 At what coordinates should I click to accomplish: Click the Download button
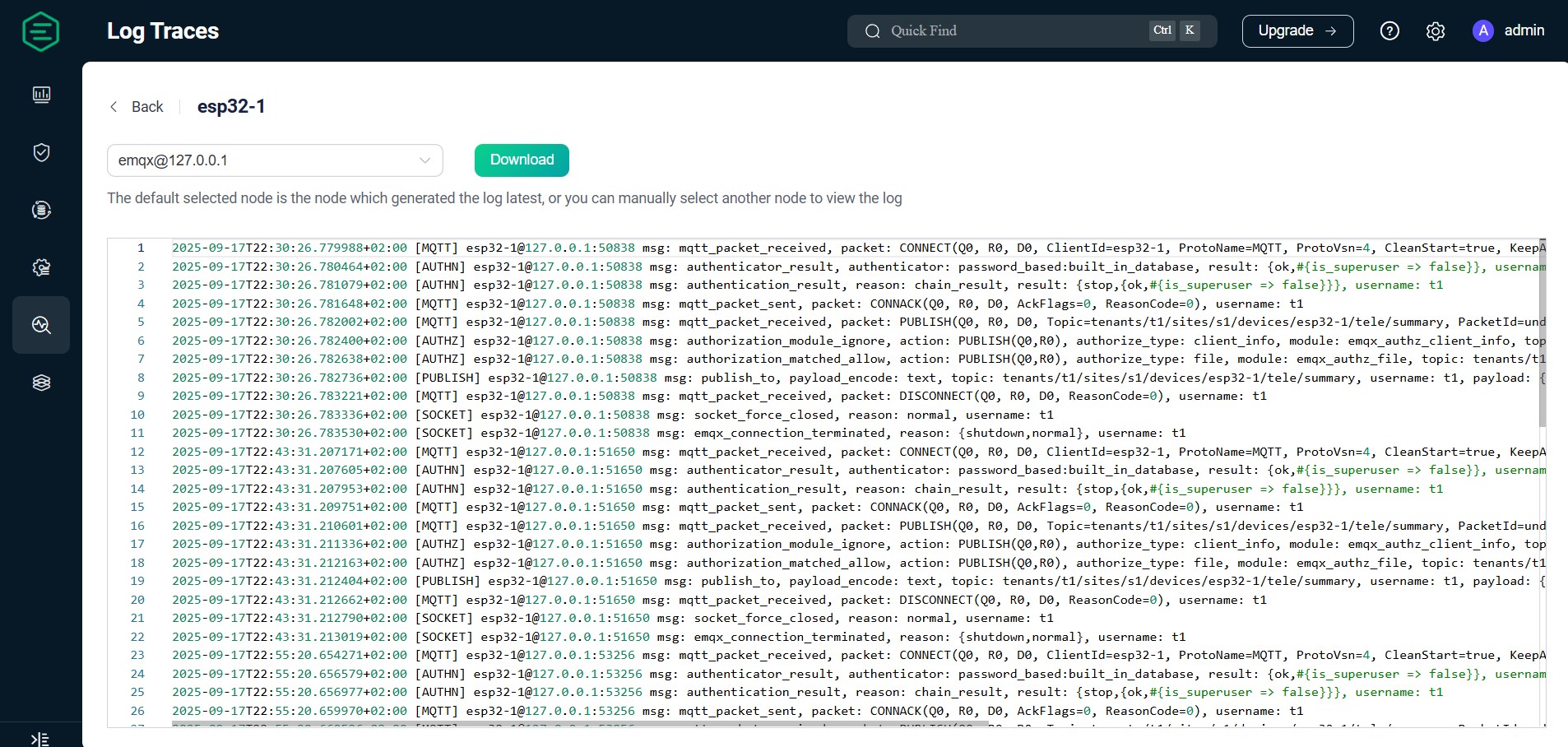[522, 160]
